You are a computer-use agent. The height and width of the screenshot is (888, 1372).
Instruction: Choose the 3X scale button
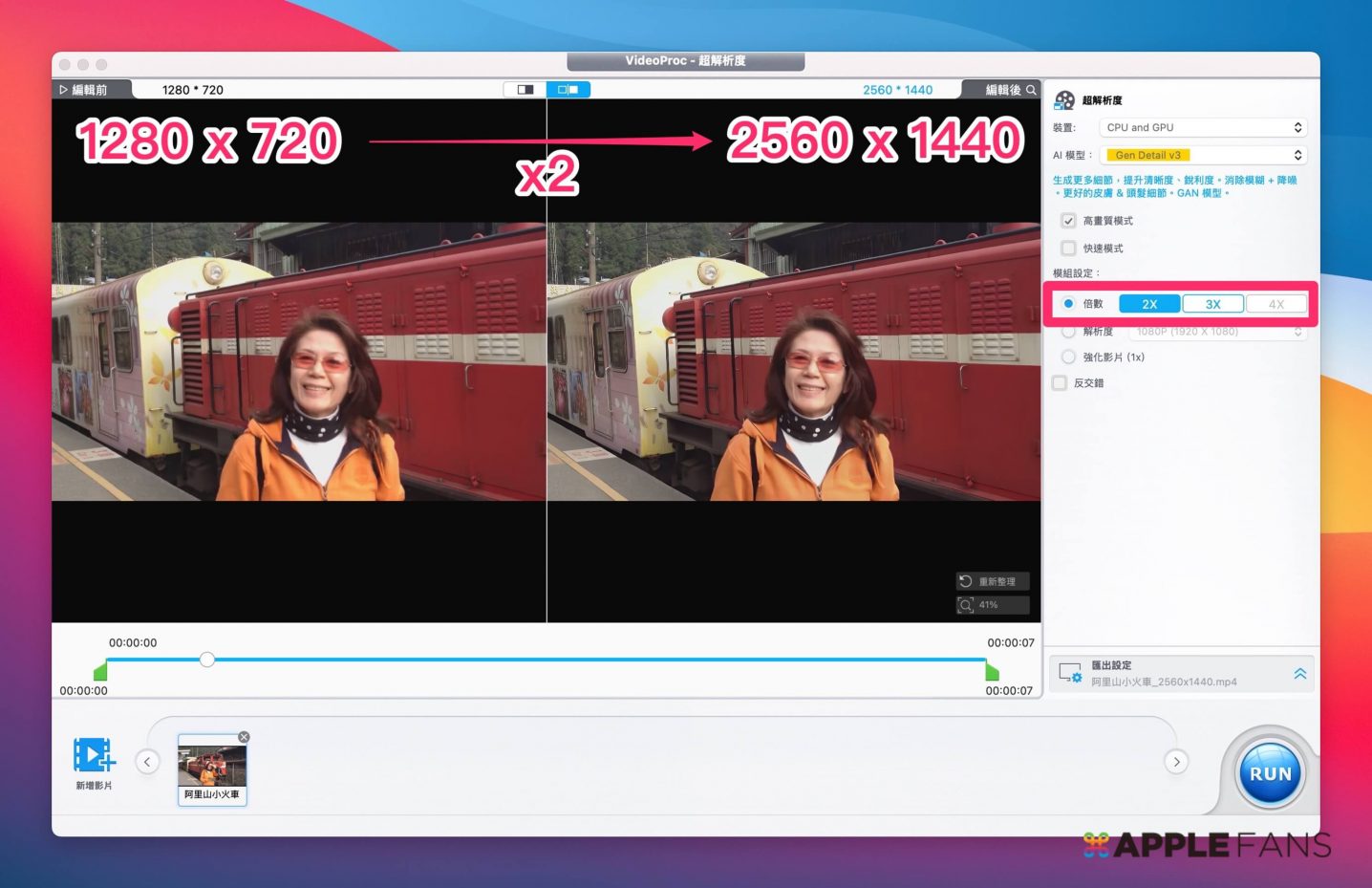[x=1212, y=304]
